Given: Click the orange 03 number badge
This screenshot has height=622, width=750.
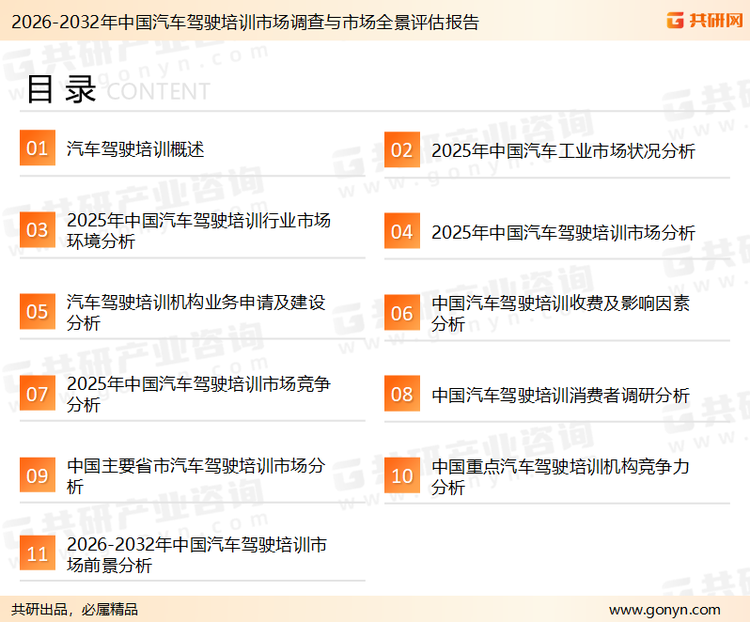Looking at the screenshot, I should point(37,230).
